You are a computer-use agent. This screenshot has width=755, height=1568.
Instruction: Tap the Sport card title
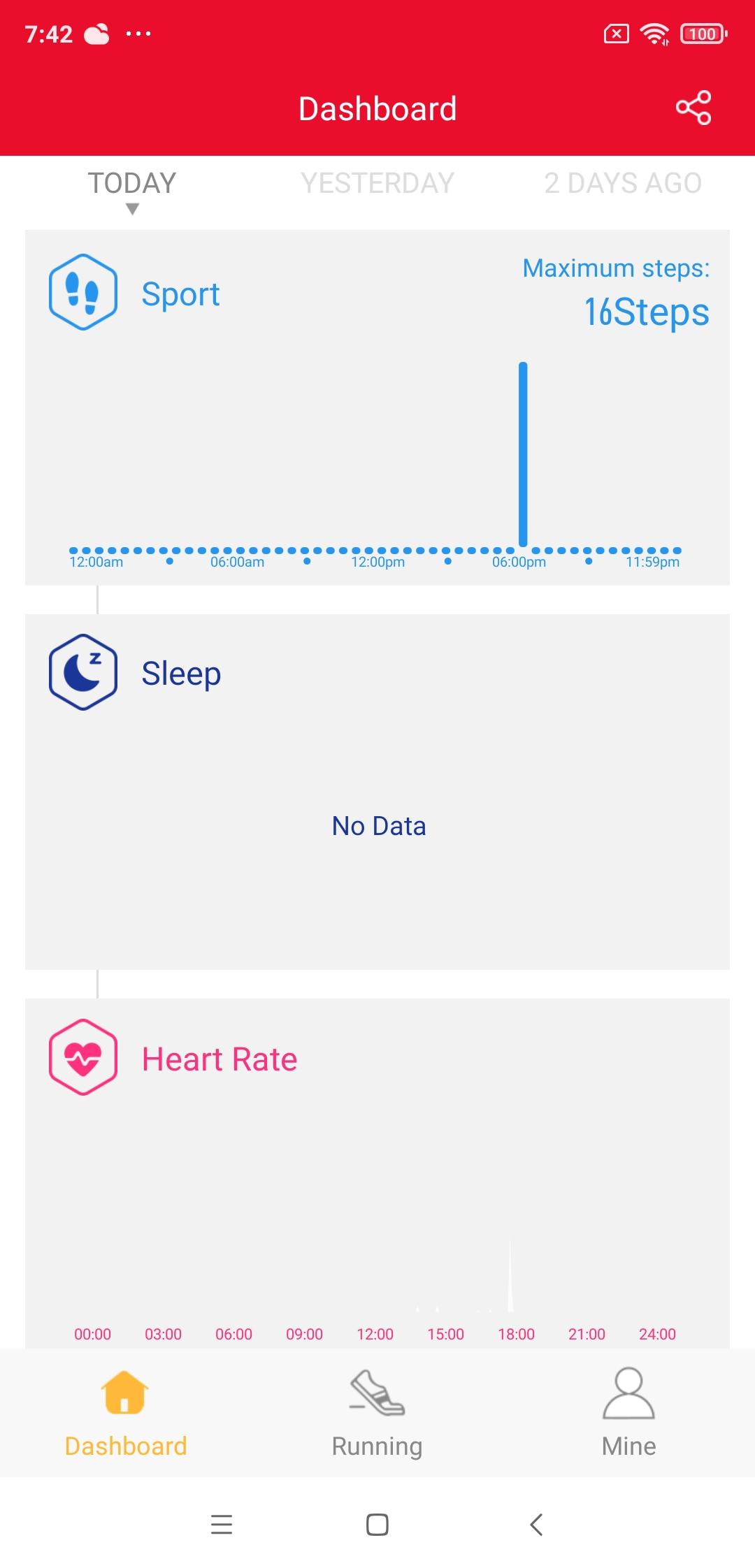pos(180,294)
